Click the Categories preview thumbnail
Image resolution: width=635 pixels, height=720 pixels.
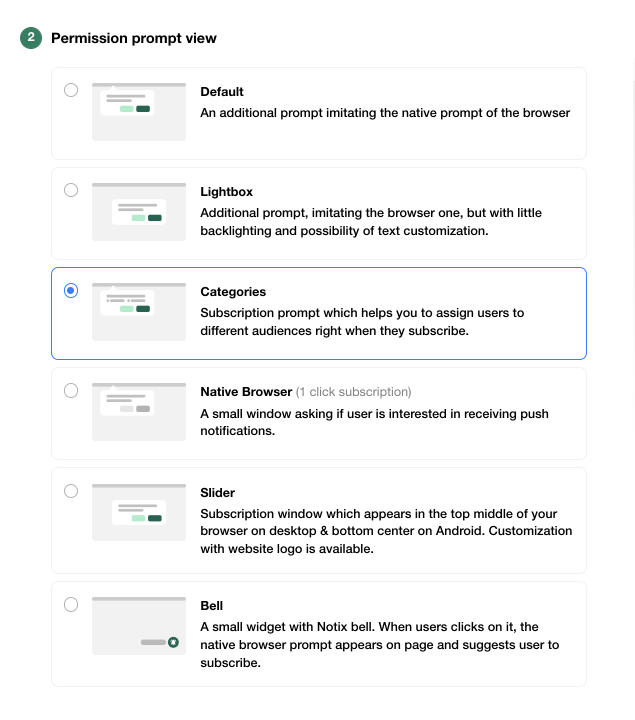[x=139, y=312]
